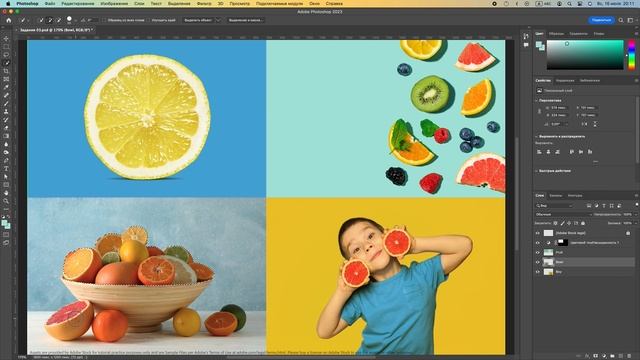The height and width of the screenshot is (360, 640).
Task: Click the hue spectrum slider in Color panel
Action: (631, 55)
